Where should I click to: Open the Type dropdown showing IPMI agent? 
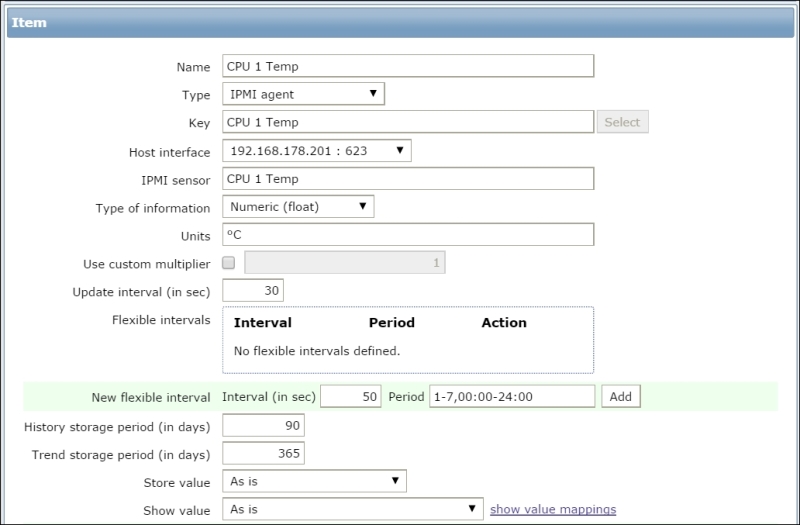pyautogui.click(x=303, y=94)
